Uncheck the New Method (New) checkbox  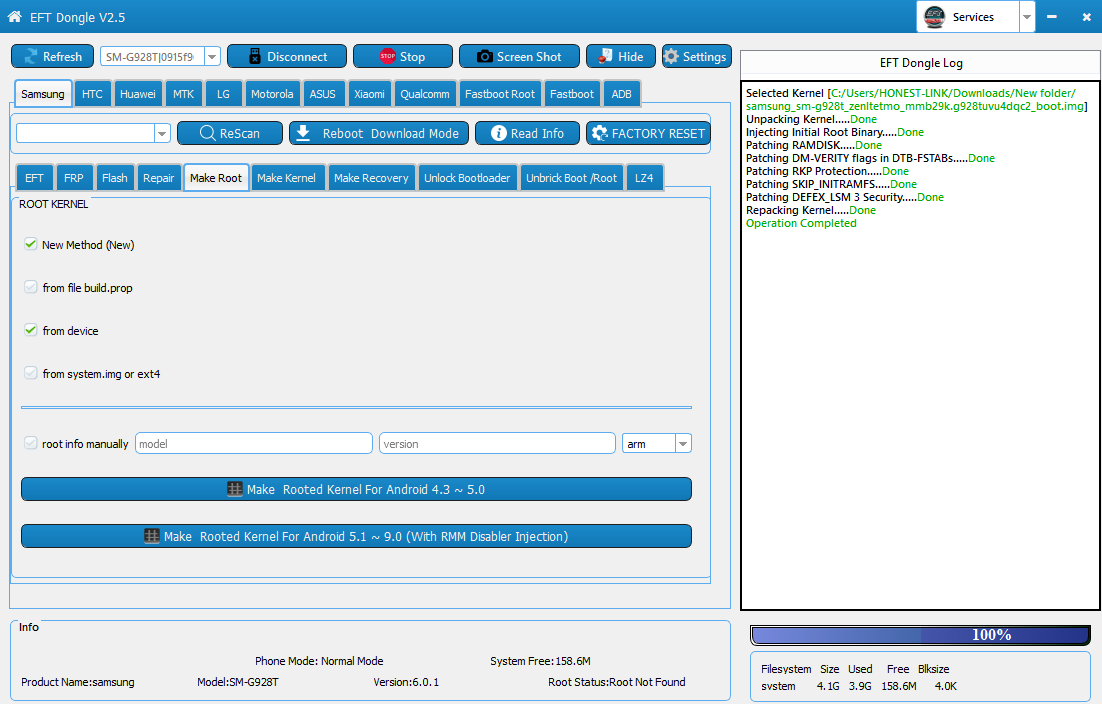pyautogui.click(x=31, y=244)
